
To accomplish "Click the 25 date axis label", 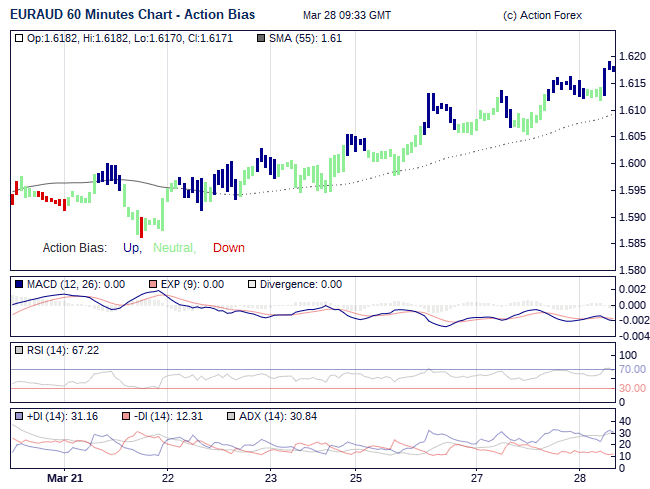I will click(357, 479).
